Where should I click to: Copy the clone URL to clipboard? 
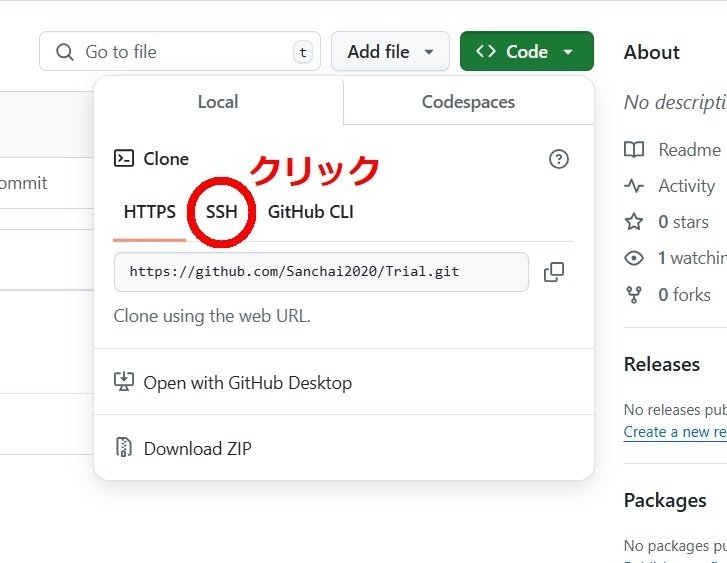(554, 272)
